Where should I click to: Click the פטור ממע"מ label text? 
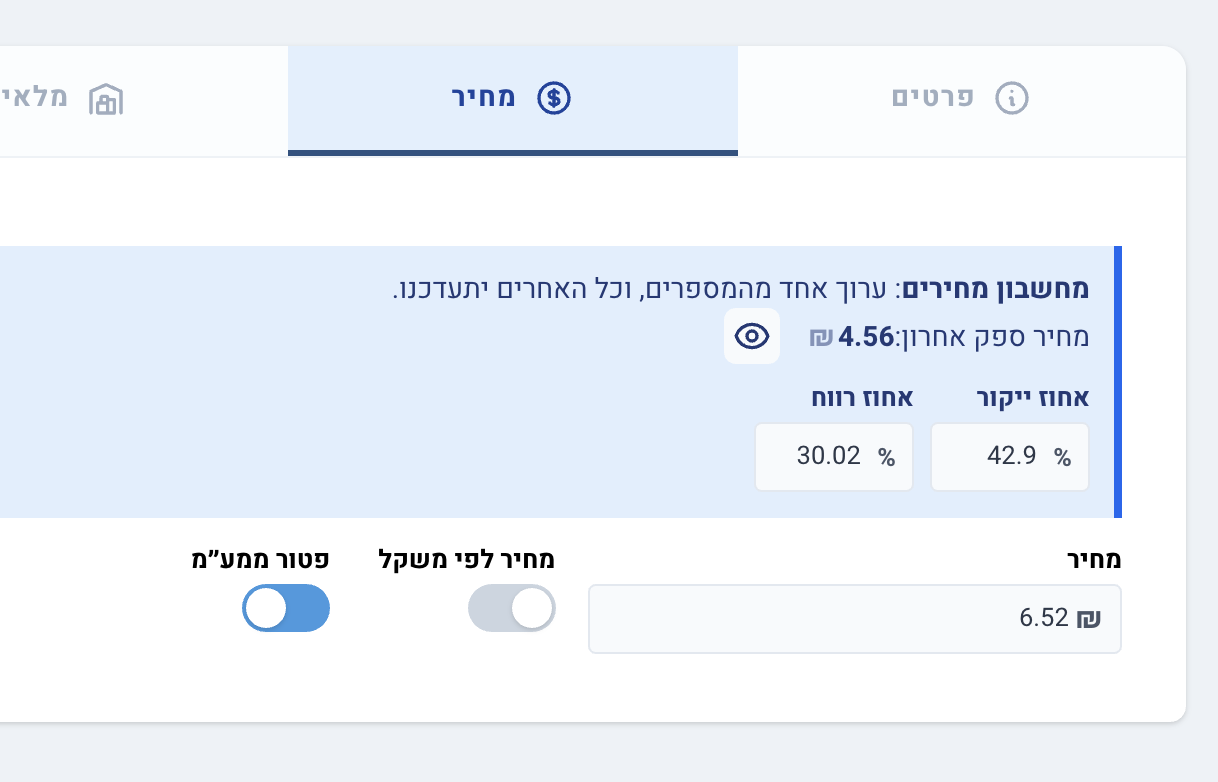261,560
